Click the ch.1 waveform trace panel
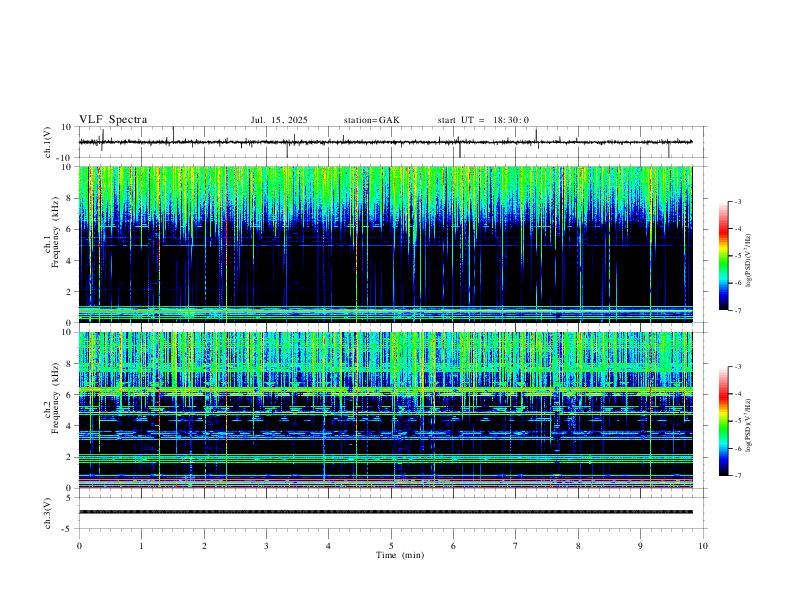 [x=393, y=142]
